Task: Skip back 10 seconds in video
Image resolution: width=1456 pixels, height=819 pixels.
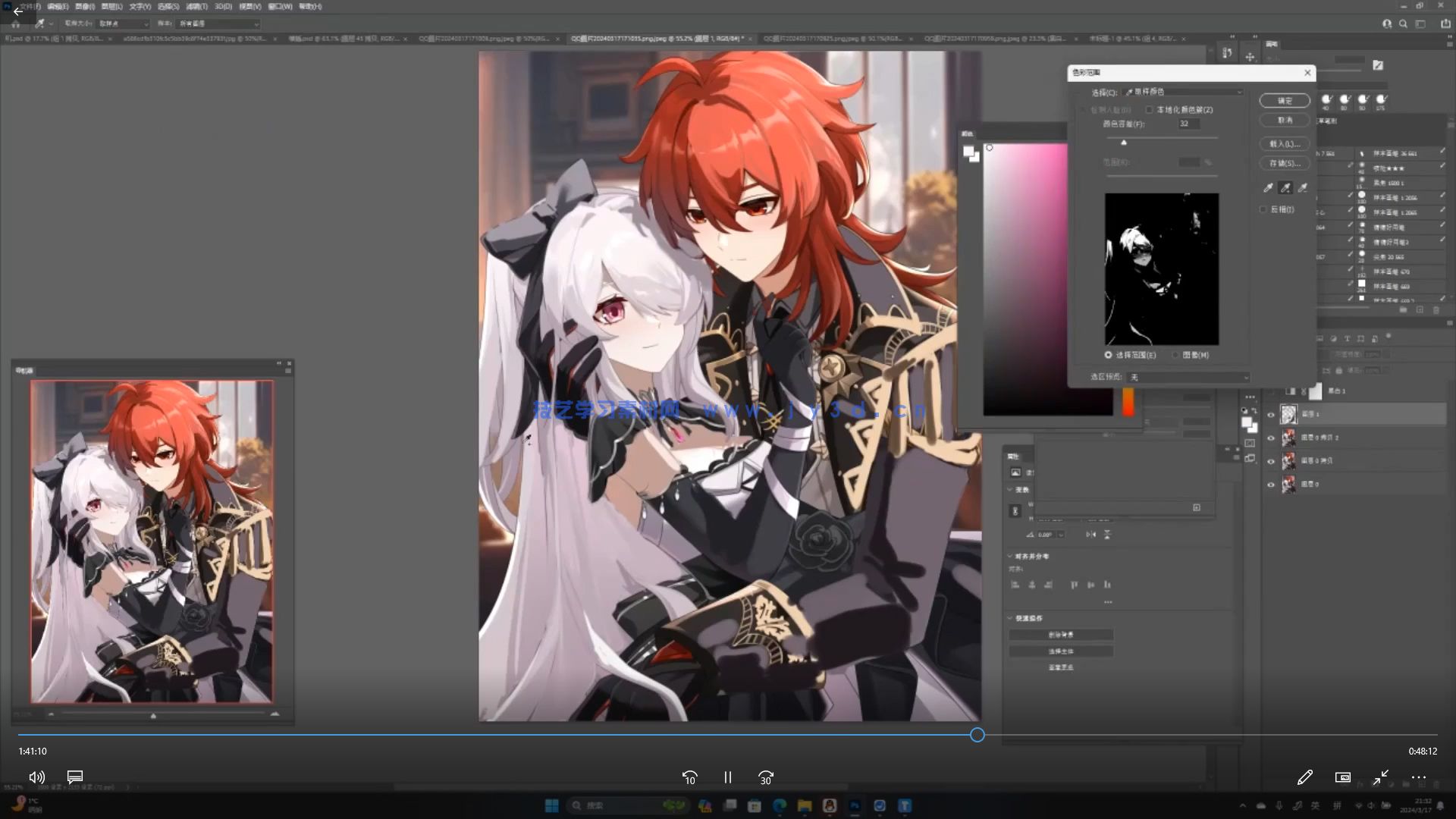Action: tap(689, 777)
